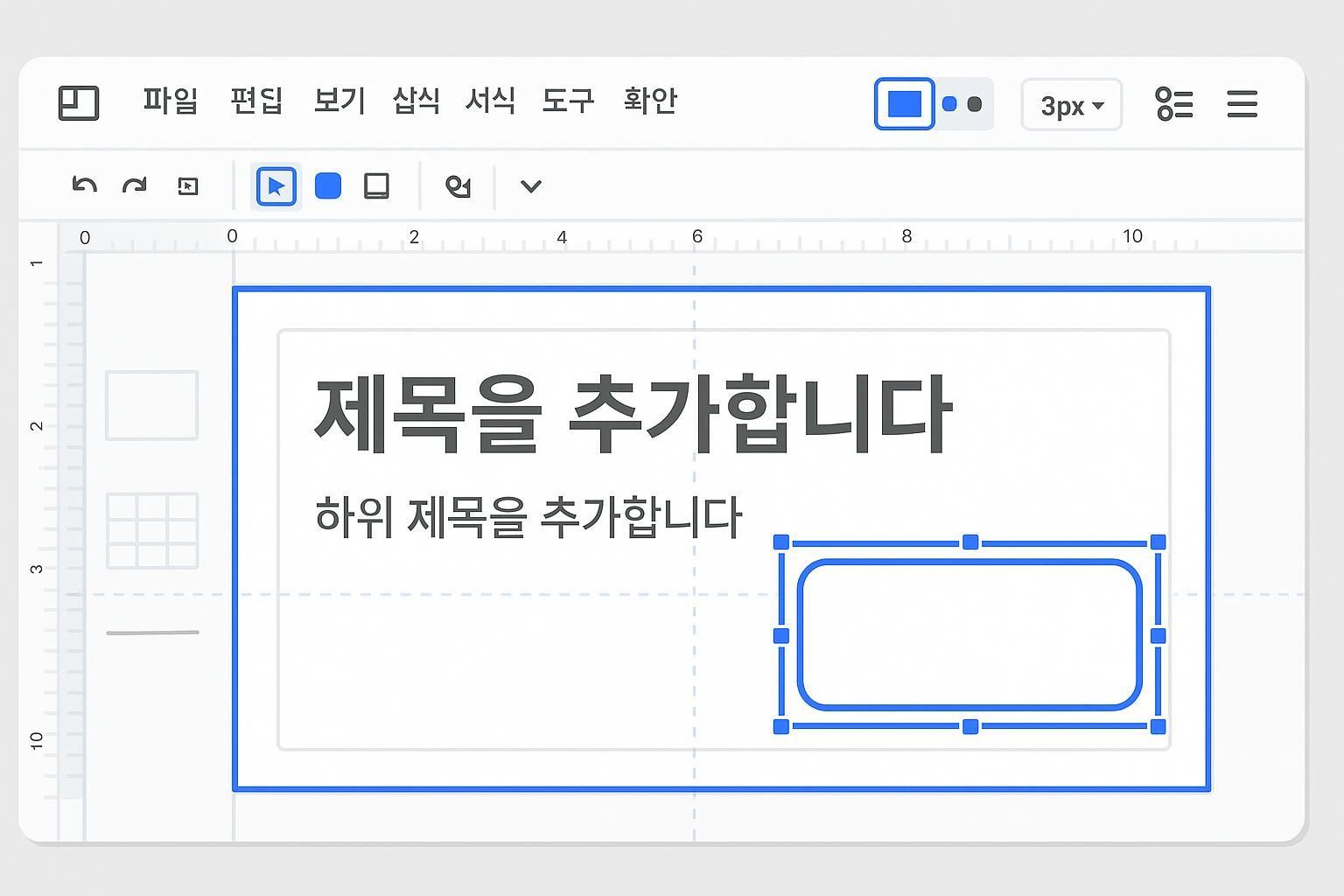
Task: Click the subtitle text 하위 제목을 추가합니다
Action: [x=528, y=516]
